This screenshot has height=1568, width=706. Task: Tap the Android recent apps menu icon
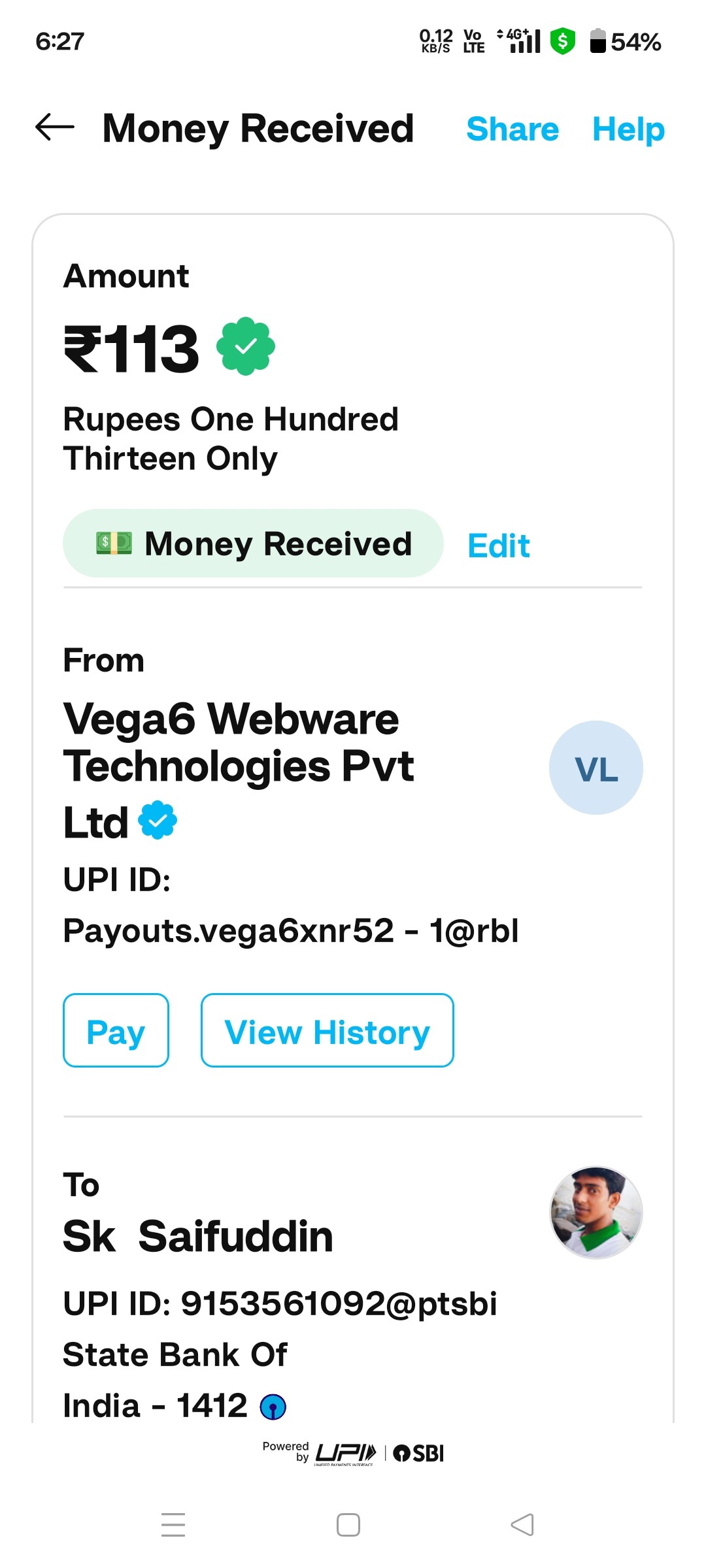(173, 1524)
